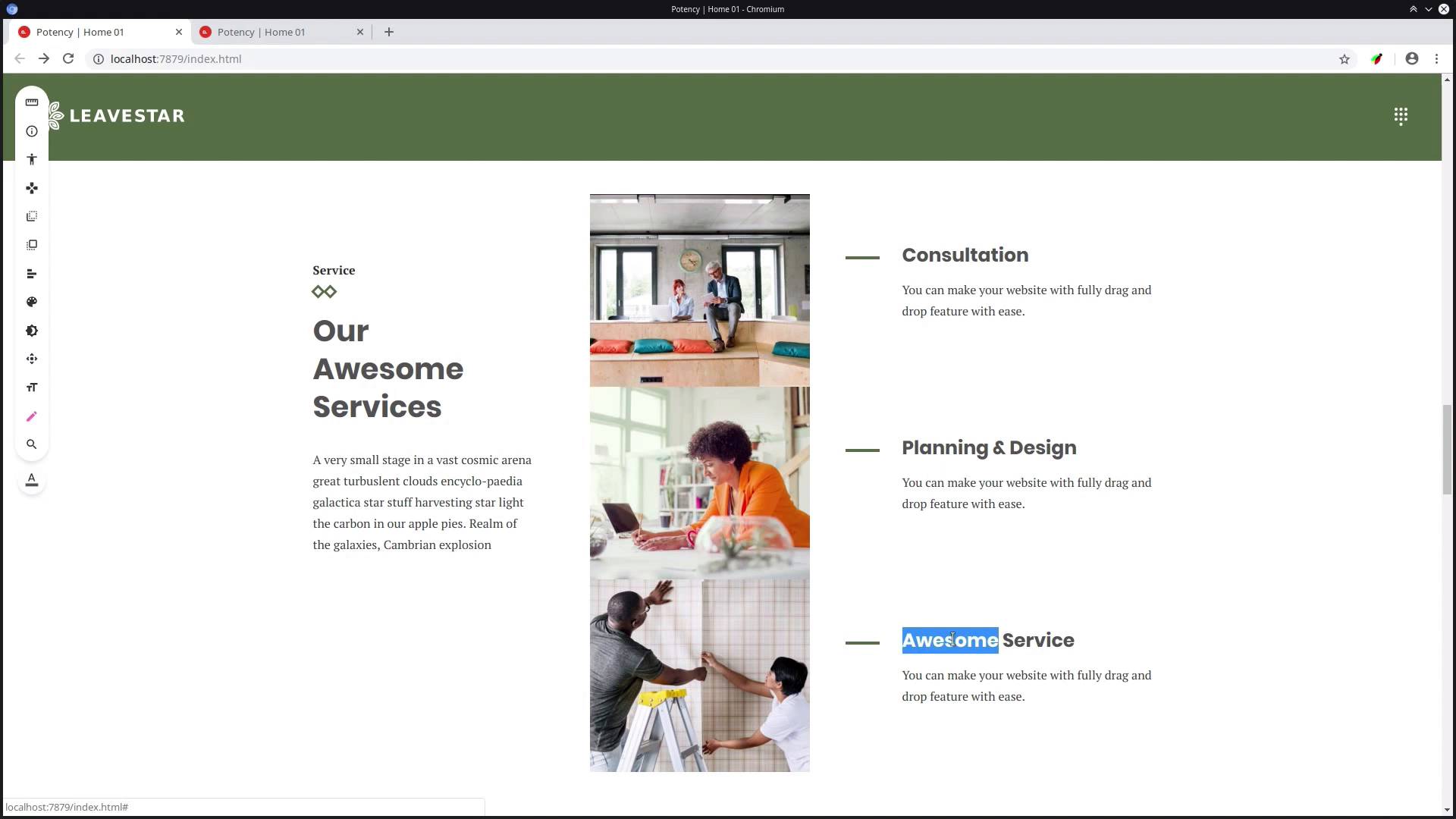Select the brightness/contrast shadow tool
Viewport: 1456px width, 819px height.
coord(32,331)
